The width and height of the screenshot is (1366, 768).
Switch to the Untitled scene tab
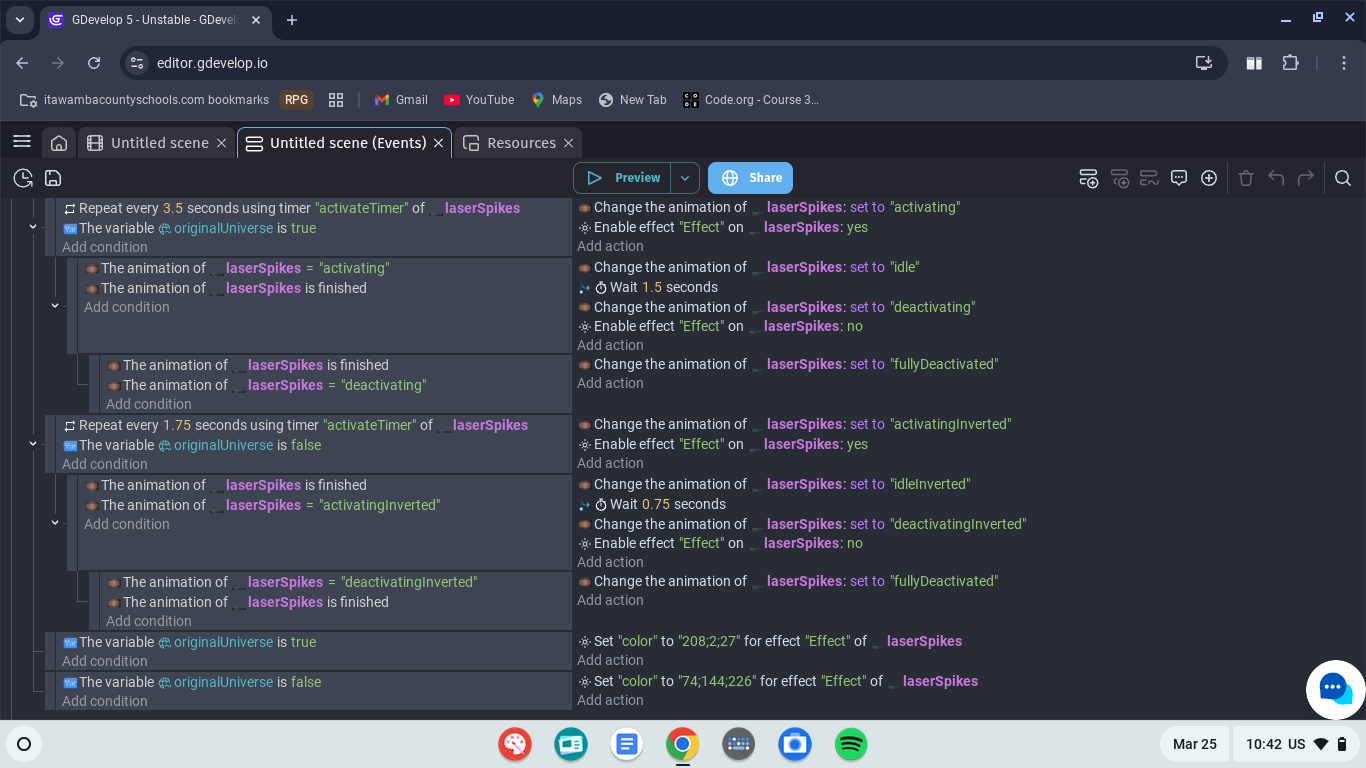(159, 143)
